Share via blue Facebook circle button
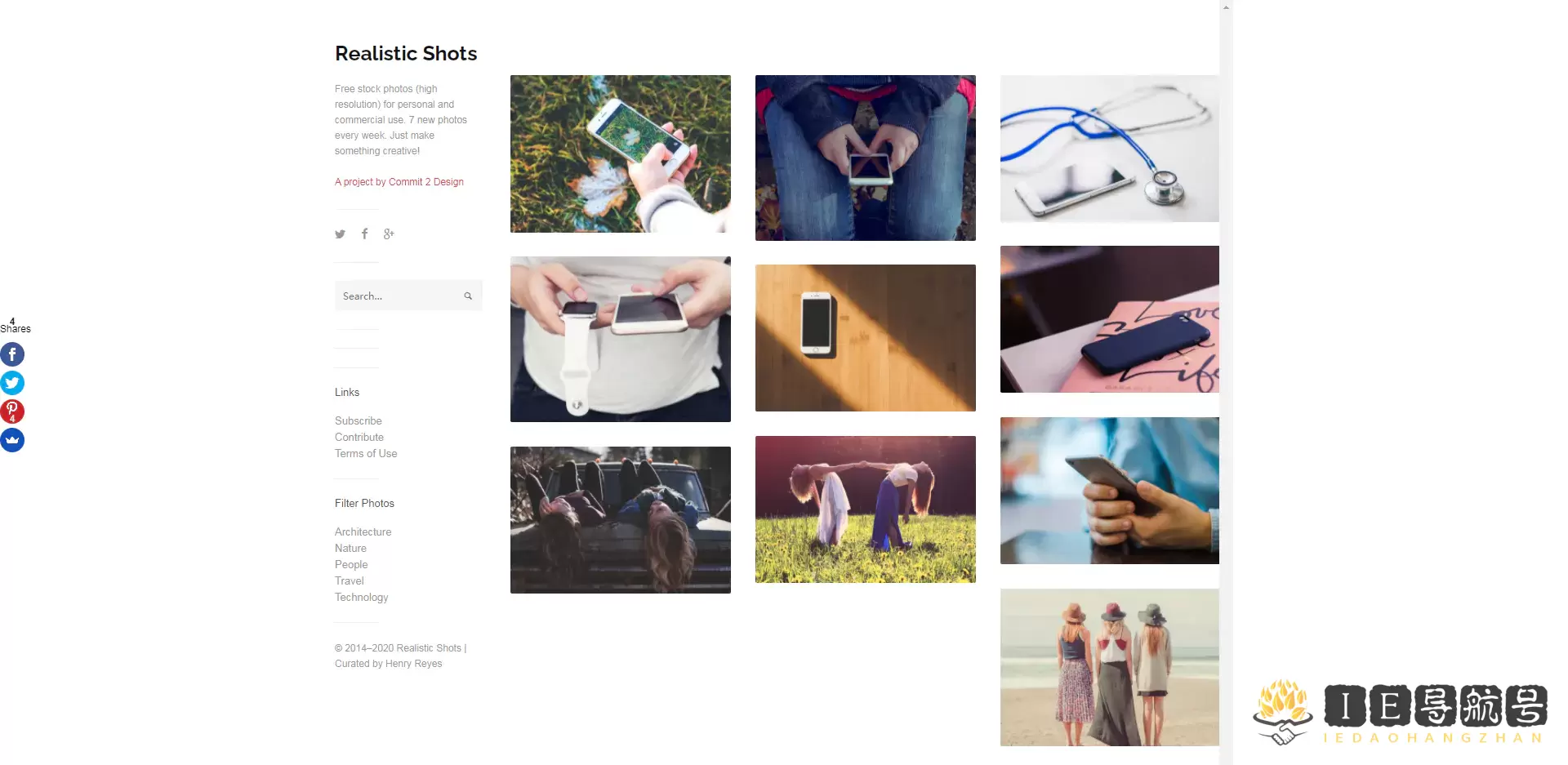This screenshot has width=1568, height=765. coord(12,354)
